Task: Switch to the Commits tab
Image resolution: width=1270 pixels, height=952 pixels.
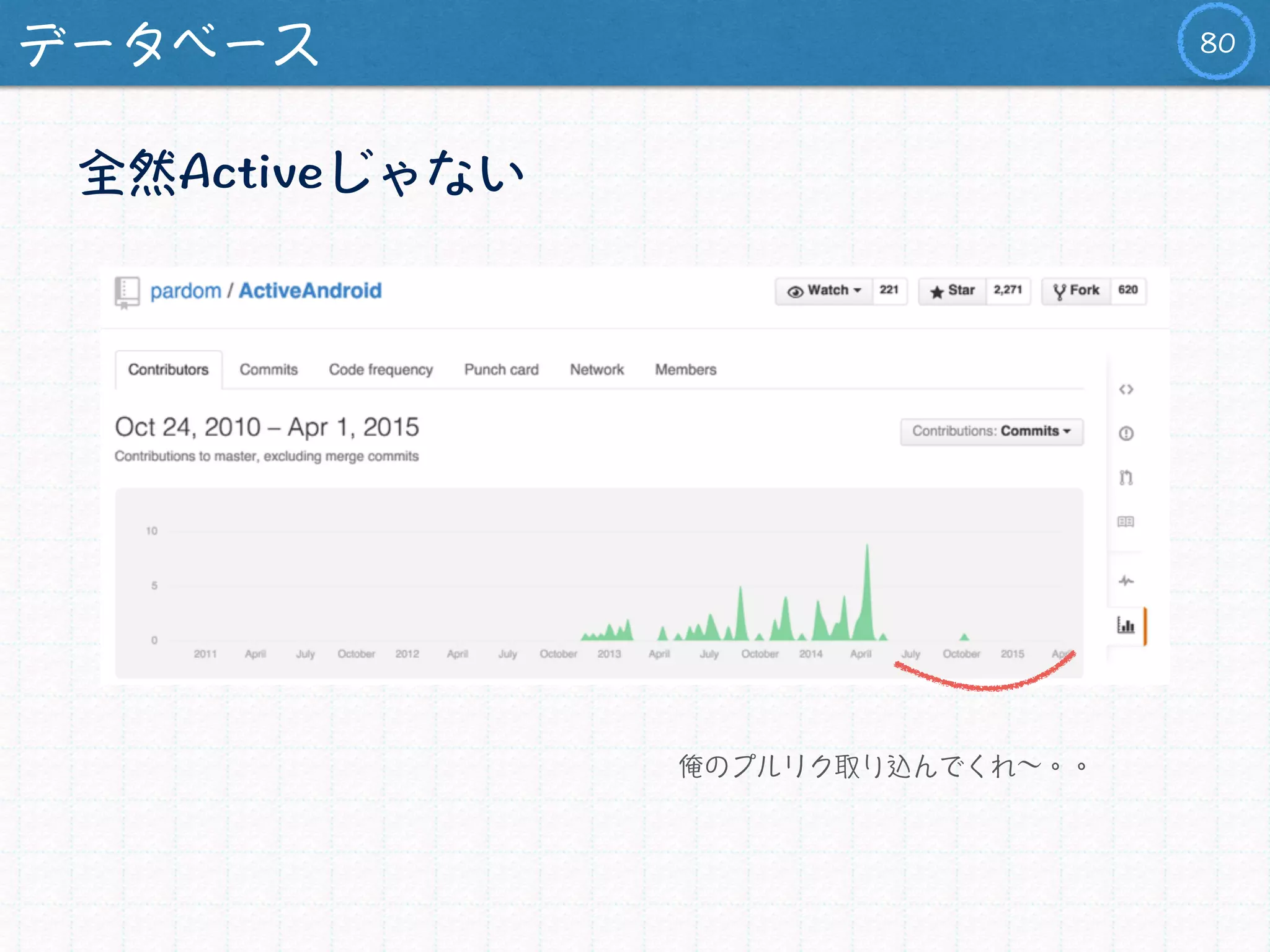Action: tap(269, 370)
